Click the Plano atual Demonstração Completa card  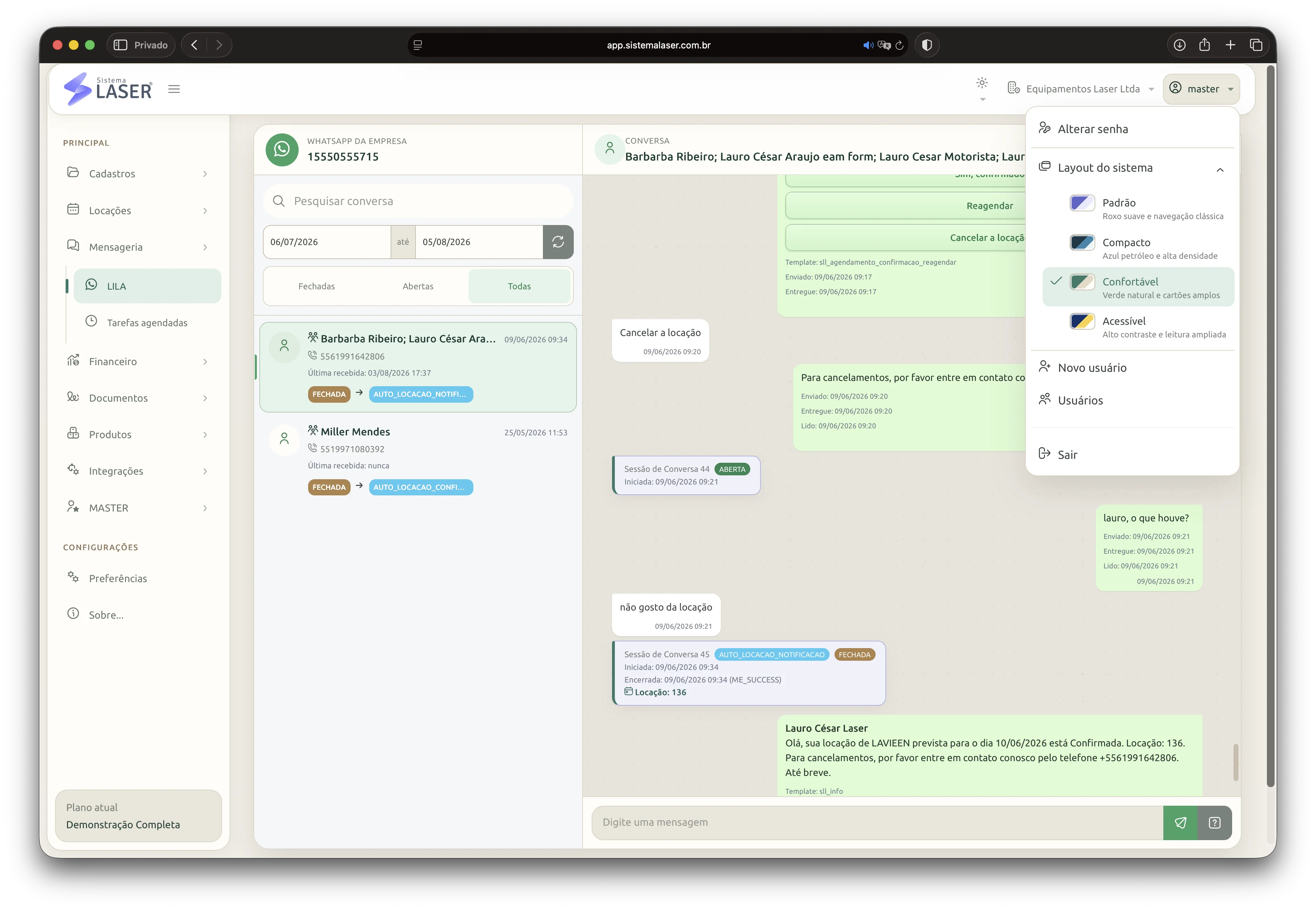click(x=139, y=816)
